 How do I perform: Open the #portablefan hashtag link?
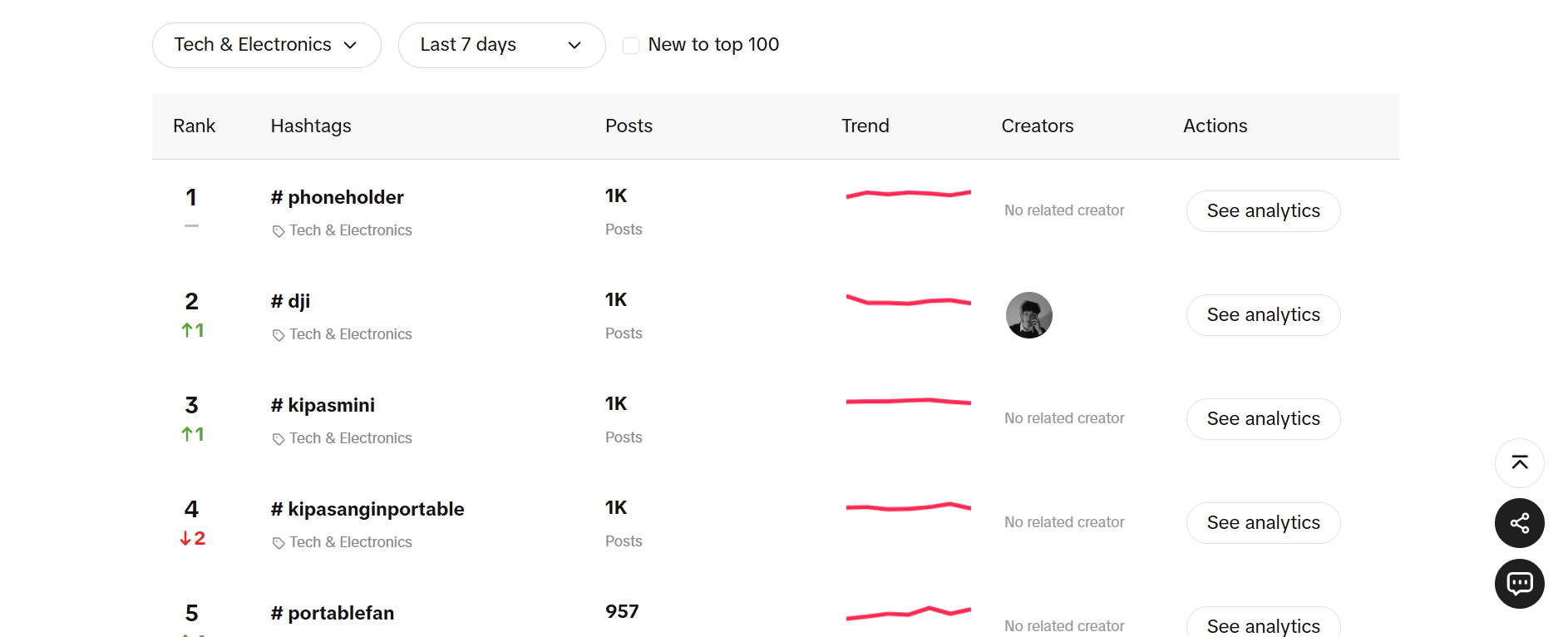(x=332, y=613)
